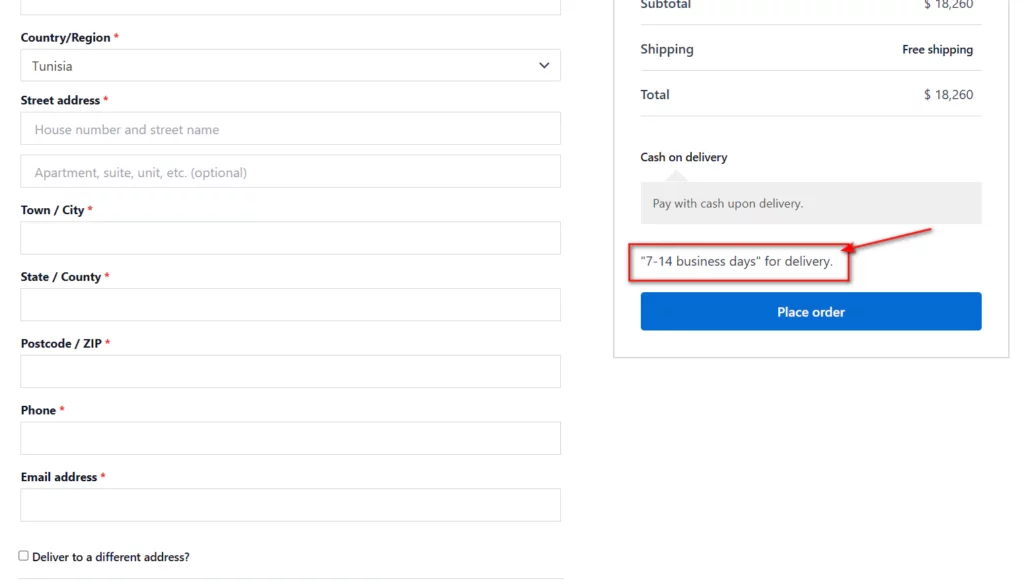Image resolution: width=1024 pixels, height=581 pixels.
Task: Click the 7-14 business days delivery note
Action: (x=737, y=261)
